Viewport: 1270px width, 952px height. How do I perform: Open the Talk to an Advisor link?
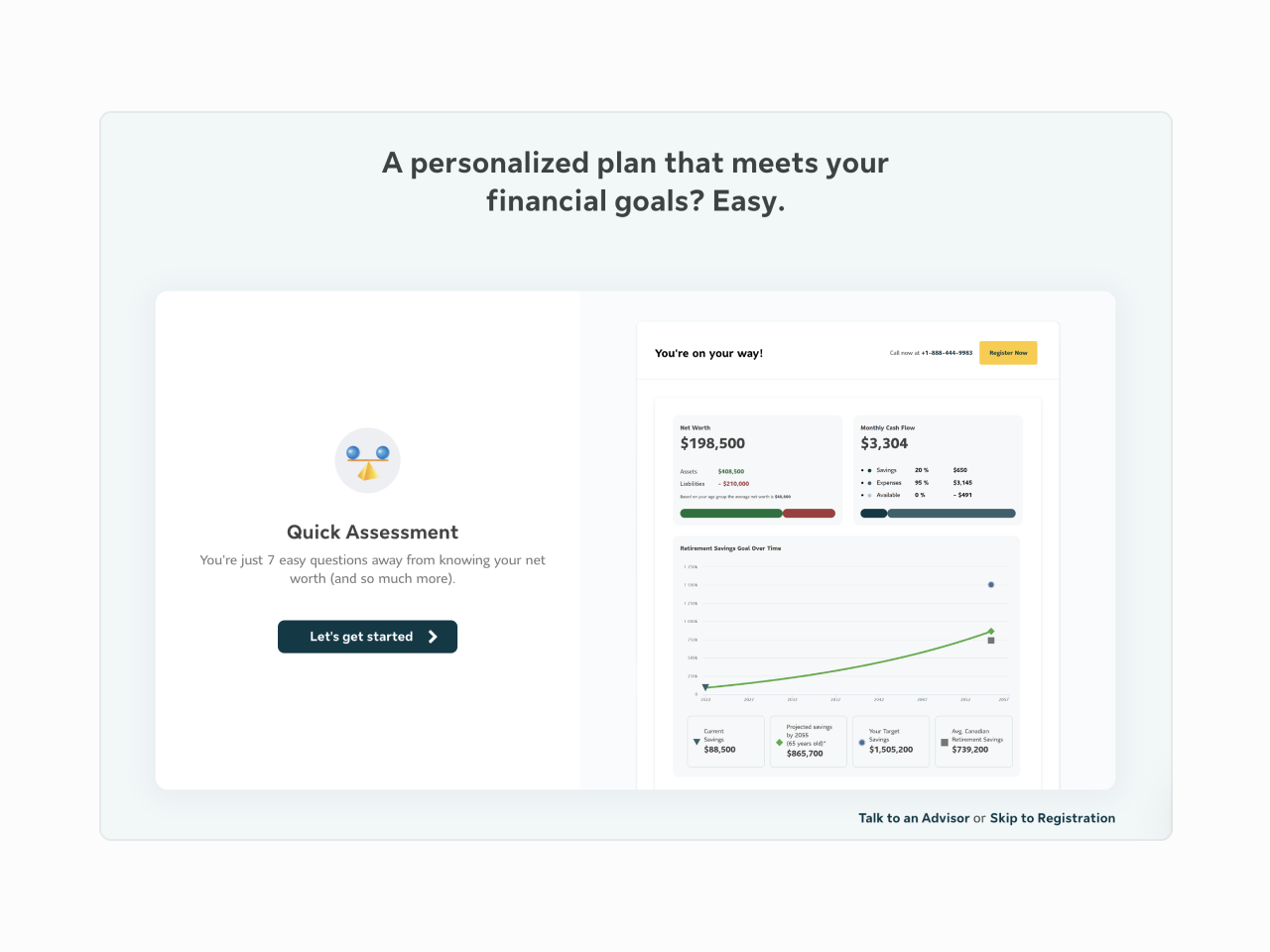pyautogui.click(x=914, y=818)
